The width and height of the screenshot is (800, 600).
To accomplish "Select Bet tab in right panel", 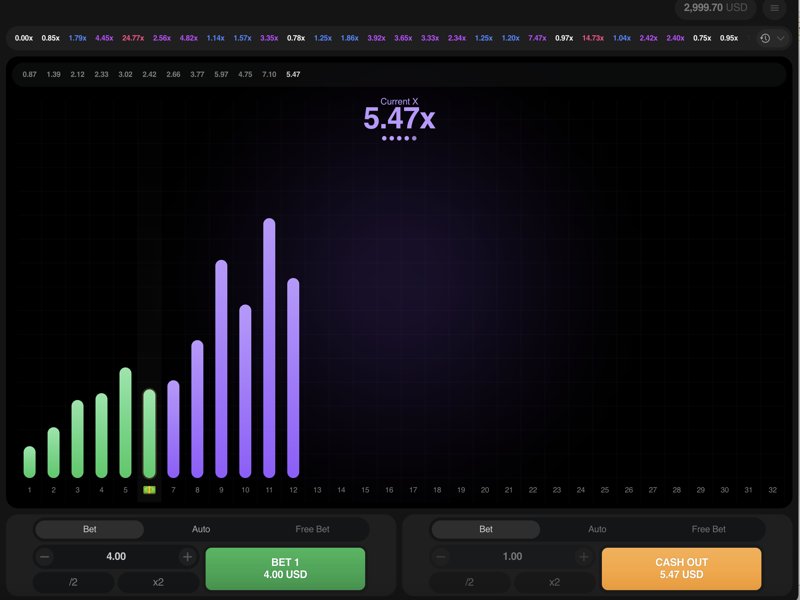I will pos(486,529).
